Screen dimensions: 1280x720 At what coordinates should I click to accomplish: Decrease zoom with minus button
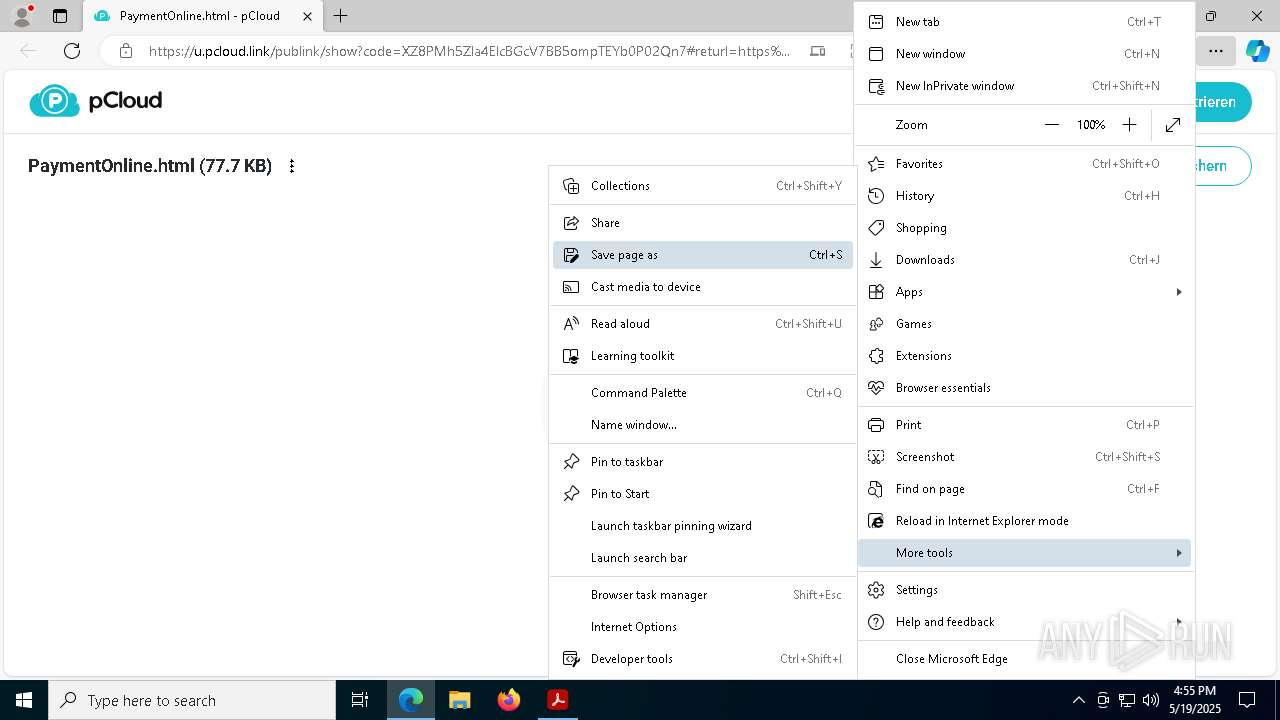click(x=1051, y=125)
